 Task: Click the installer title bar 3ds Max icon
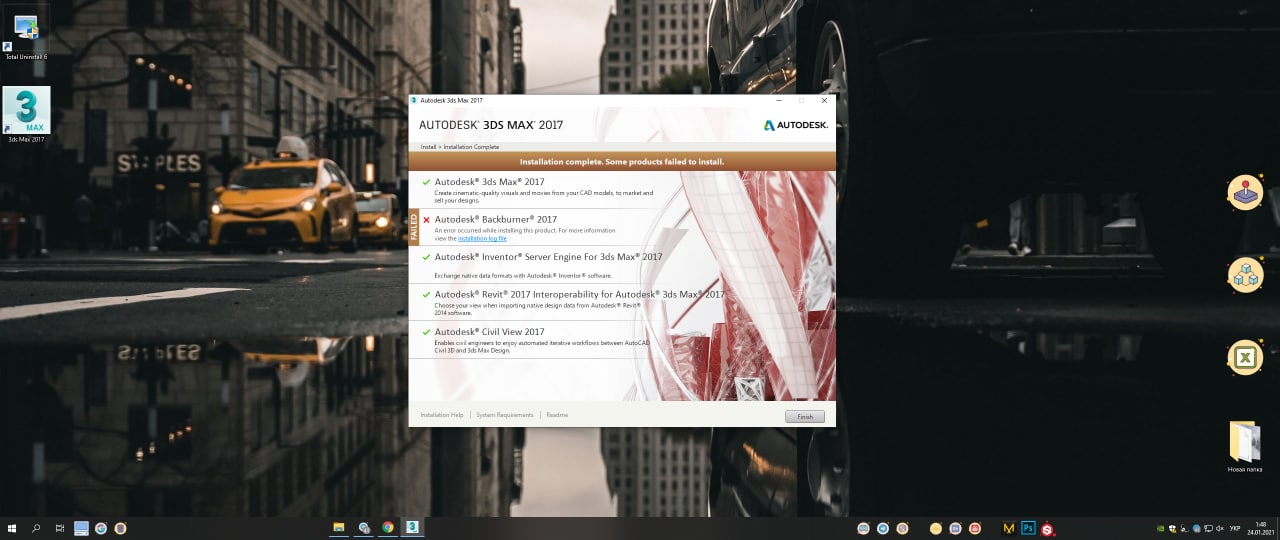click(414, 100)
